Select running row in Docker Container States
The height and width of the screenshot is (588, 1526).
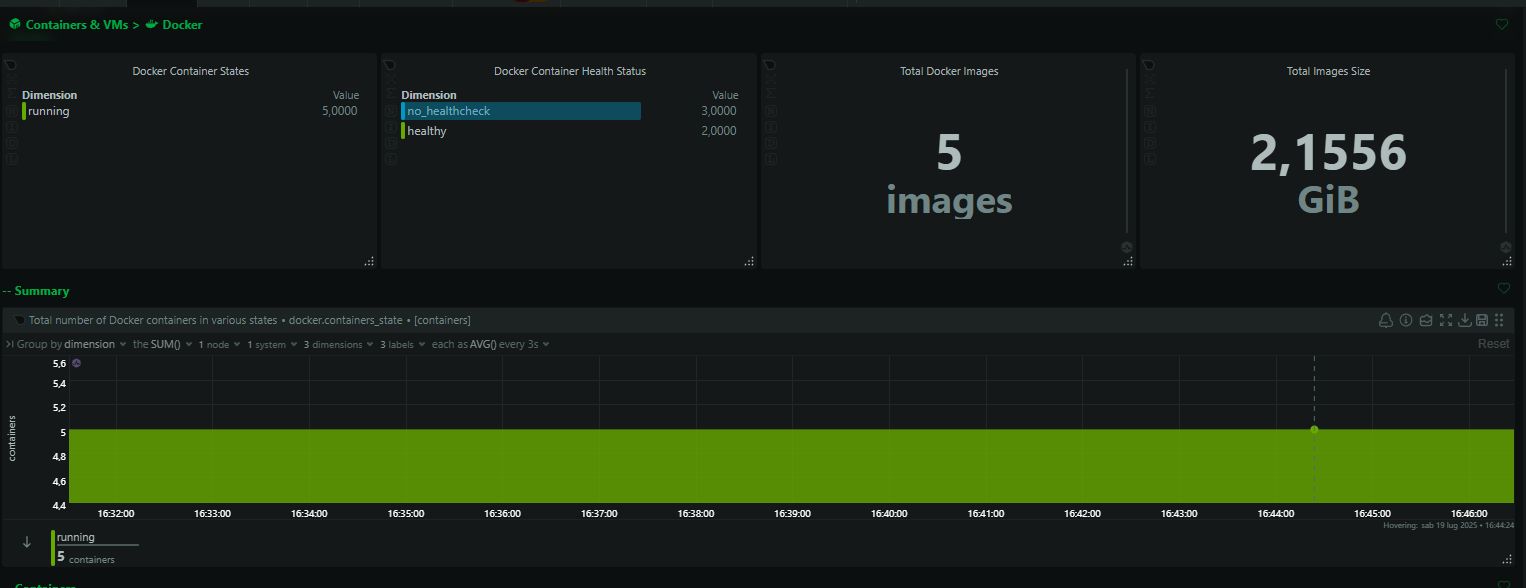point(190,111)
